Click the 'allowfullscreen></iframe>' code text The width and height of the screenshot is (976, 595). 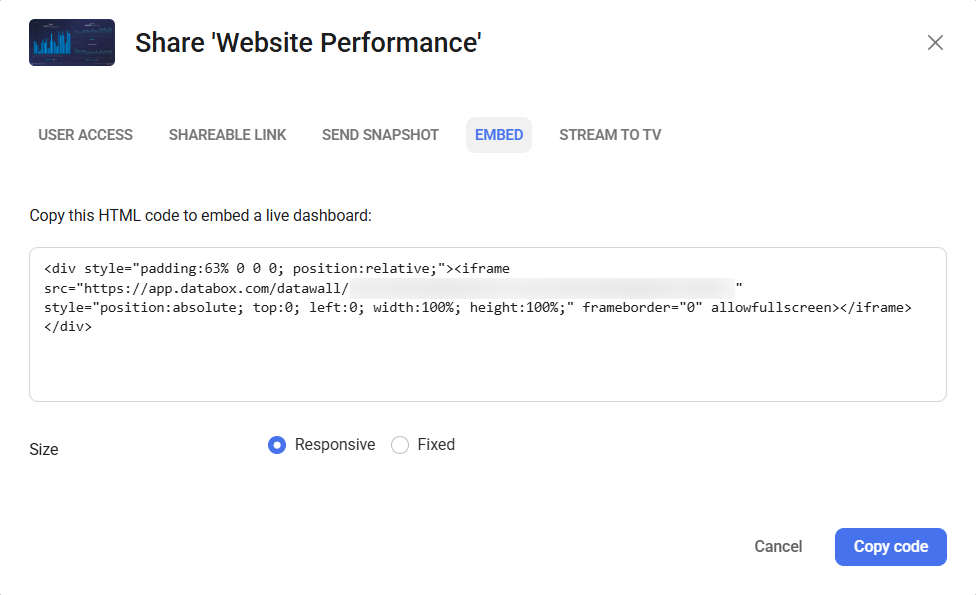pos(811,307)
